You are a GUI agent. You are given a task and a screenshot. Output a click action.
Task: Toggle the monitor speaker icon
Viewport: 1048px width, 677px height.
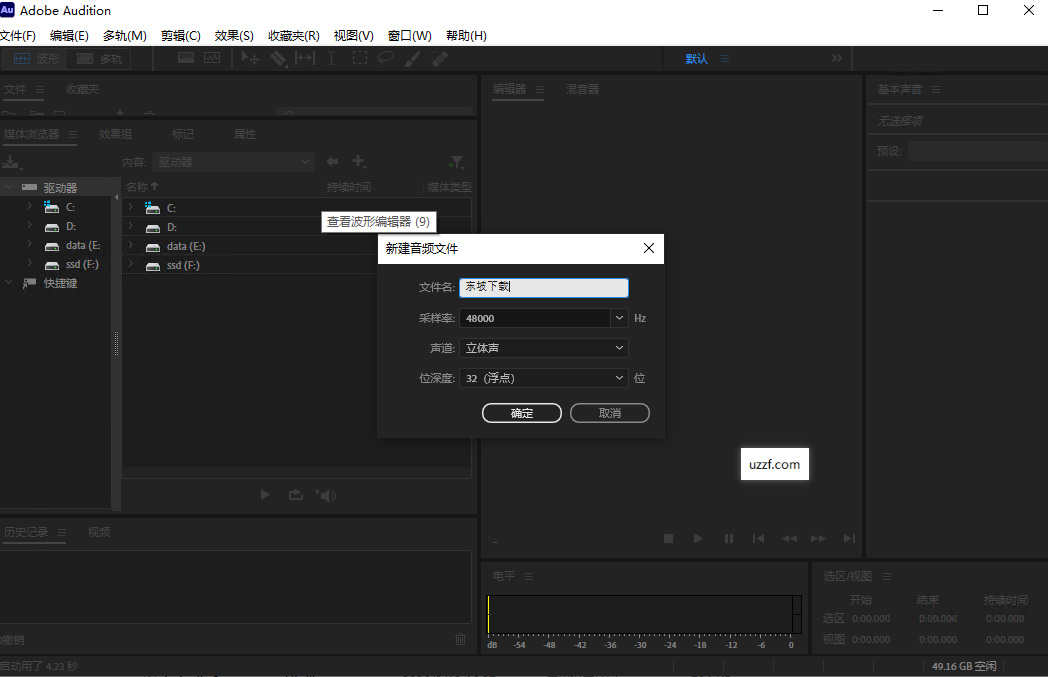326,494
